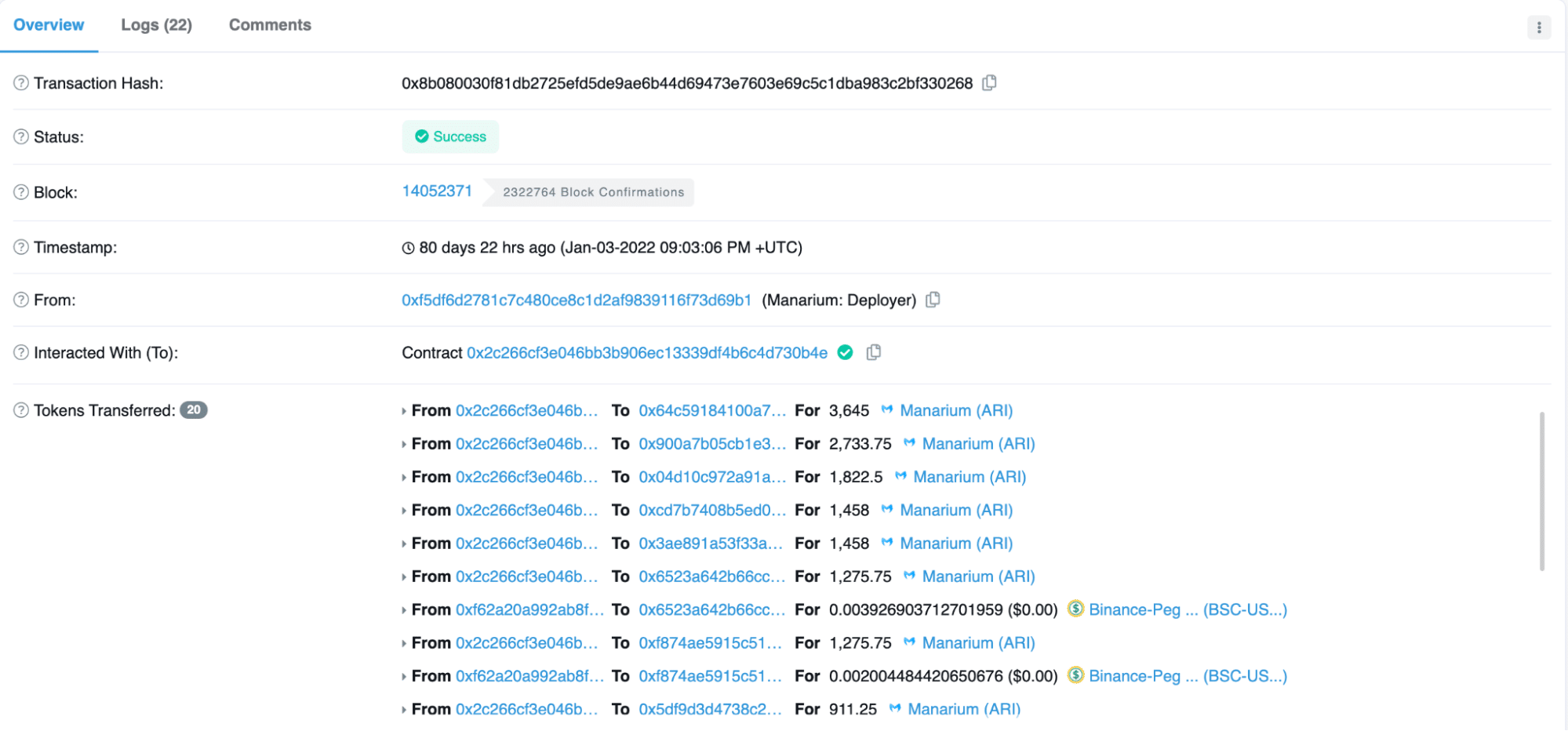The height and width of the screenshot is (731, 1568).
Task: Open recipient 0xf874ae5915c51 in 1,275.75 row
Action: (x=711, y=642)
